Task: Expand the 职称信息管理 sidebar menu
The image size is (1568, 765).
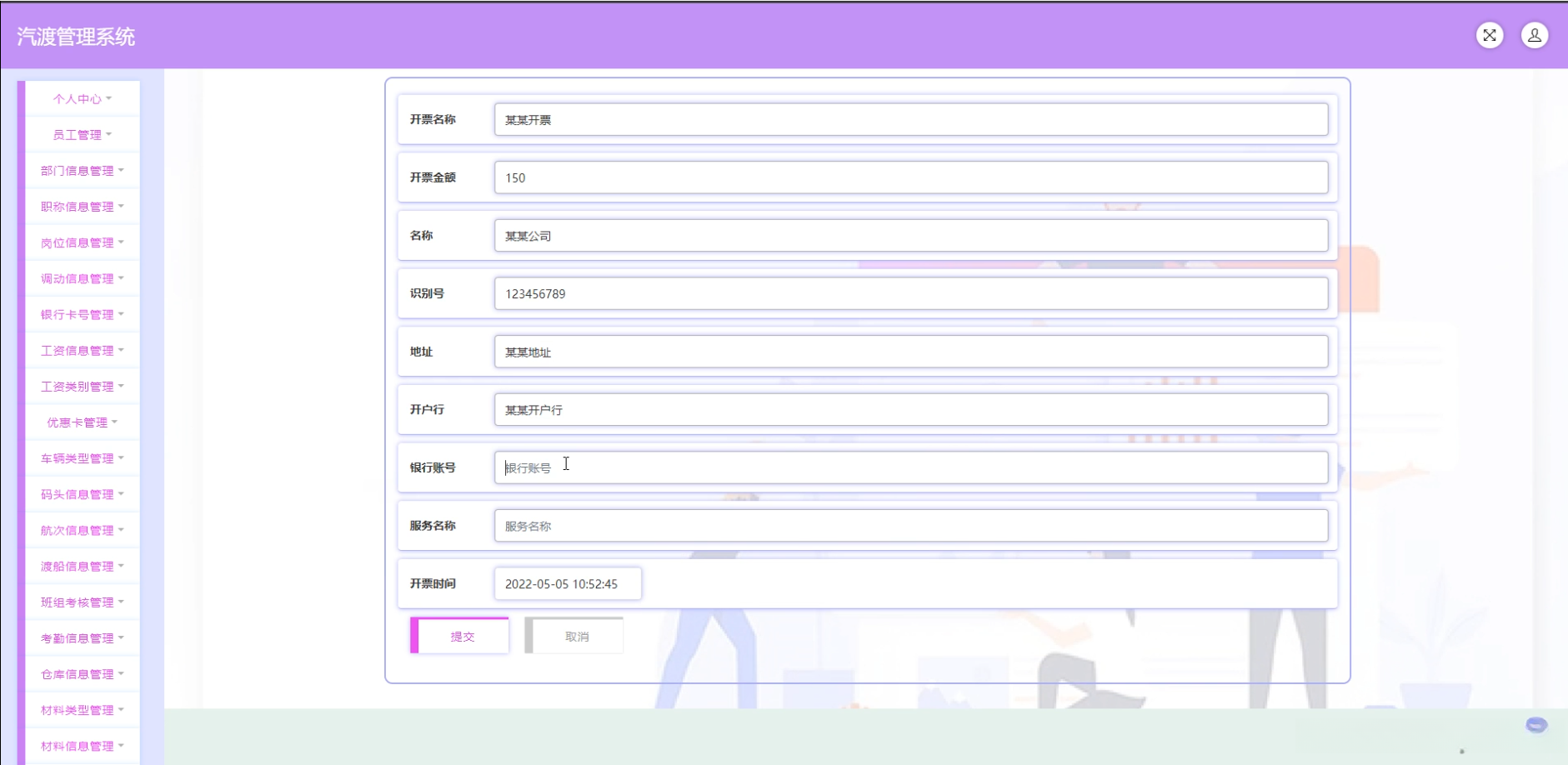Action: click(83, 206)
